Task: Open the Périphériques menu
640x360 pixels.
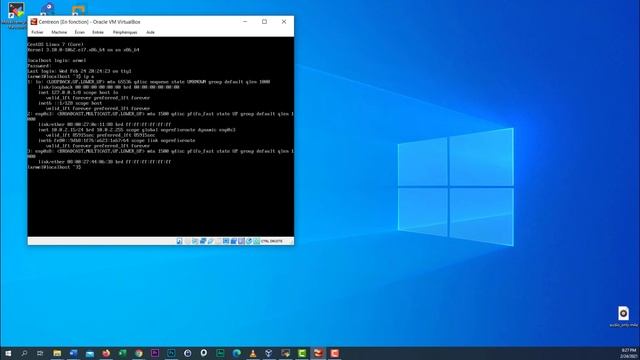Action: (125, 32)
